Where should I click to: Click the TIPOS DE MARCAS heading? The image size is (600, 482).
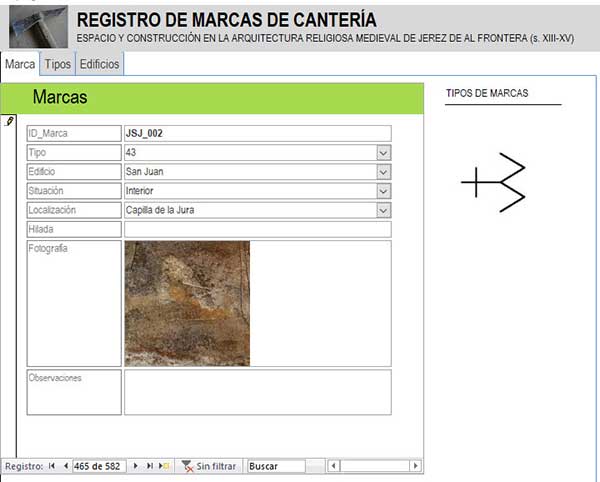pos(487,93)
